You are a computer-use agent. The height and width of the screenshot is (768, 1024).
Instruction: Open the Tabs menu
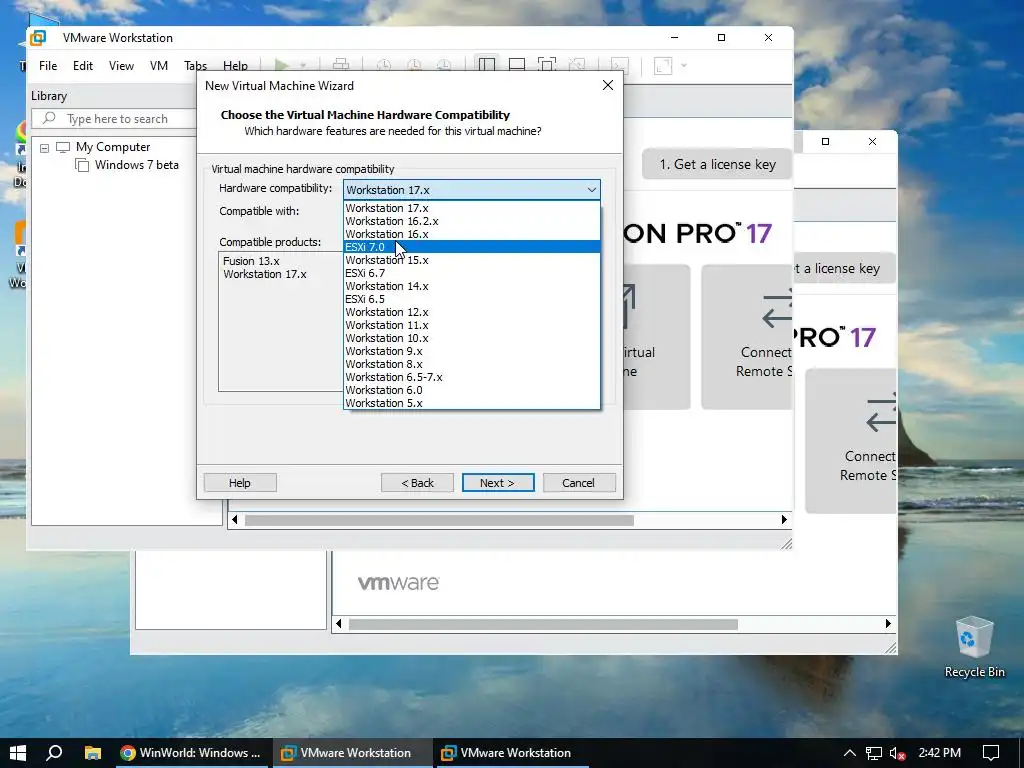[195, 65]
